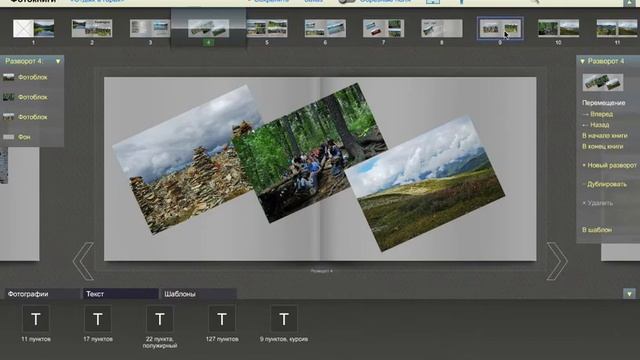This screenshot has width=640, height=360.
Task: Go to the next spread with right chevron
Action: point(557,261)
